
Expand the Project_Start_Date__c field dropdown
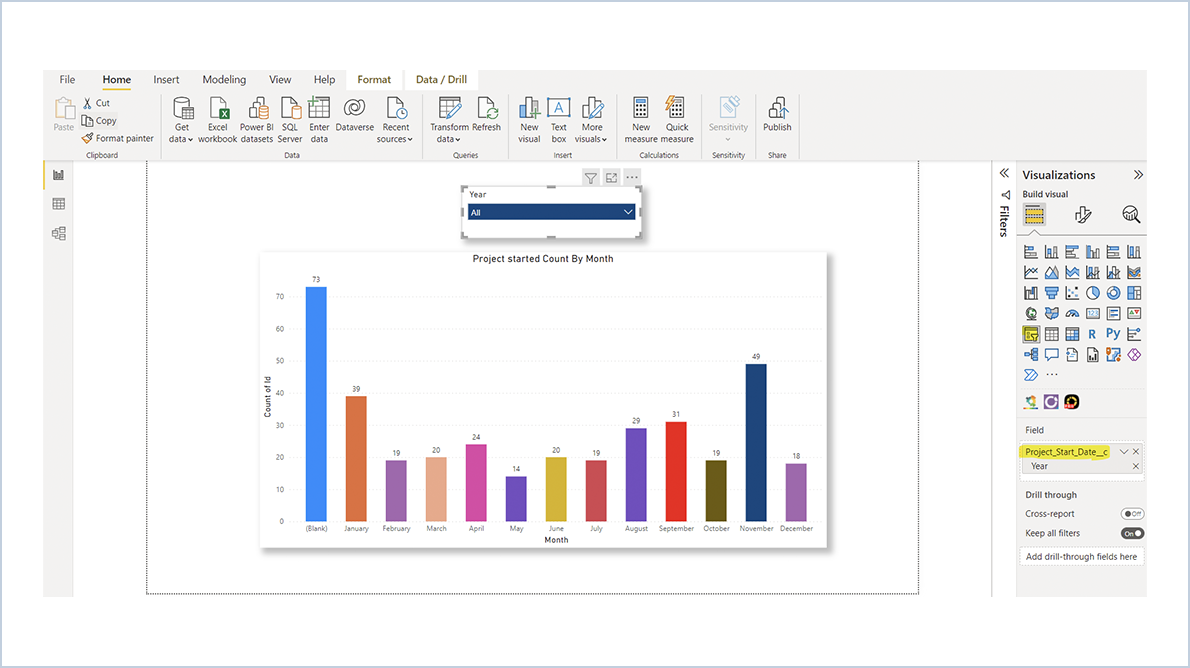click(1125, 451)
